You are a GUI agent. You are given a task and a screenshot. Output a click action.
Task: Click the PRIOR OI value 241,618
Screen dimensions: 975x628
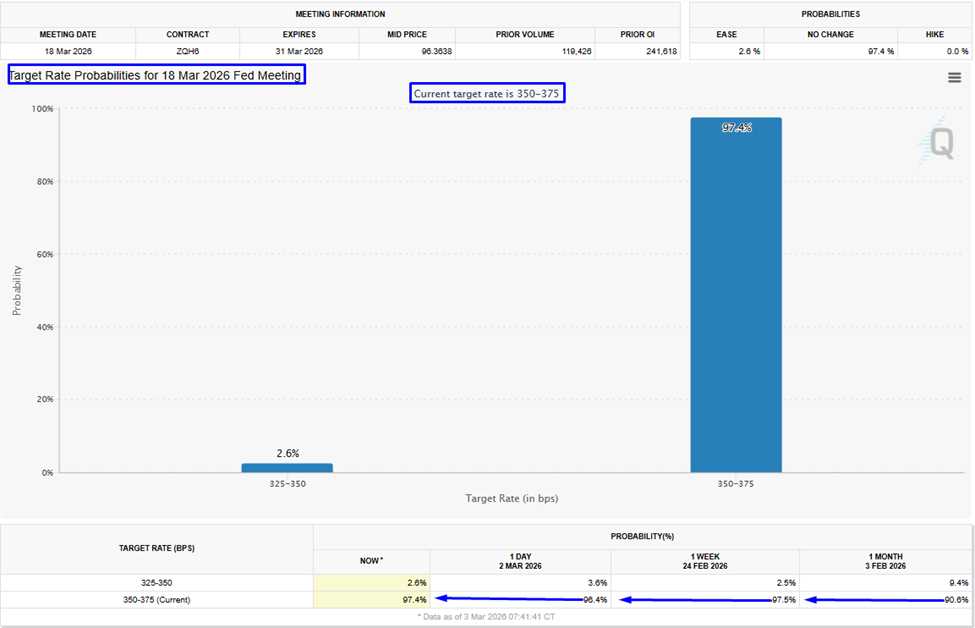coord(661,51)
